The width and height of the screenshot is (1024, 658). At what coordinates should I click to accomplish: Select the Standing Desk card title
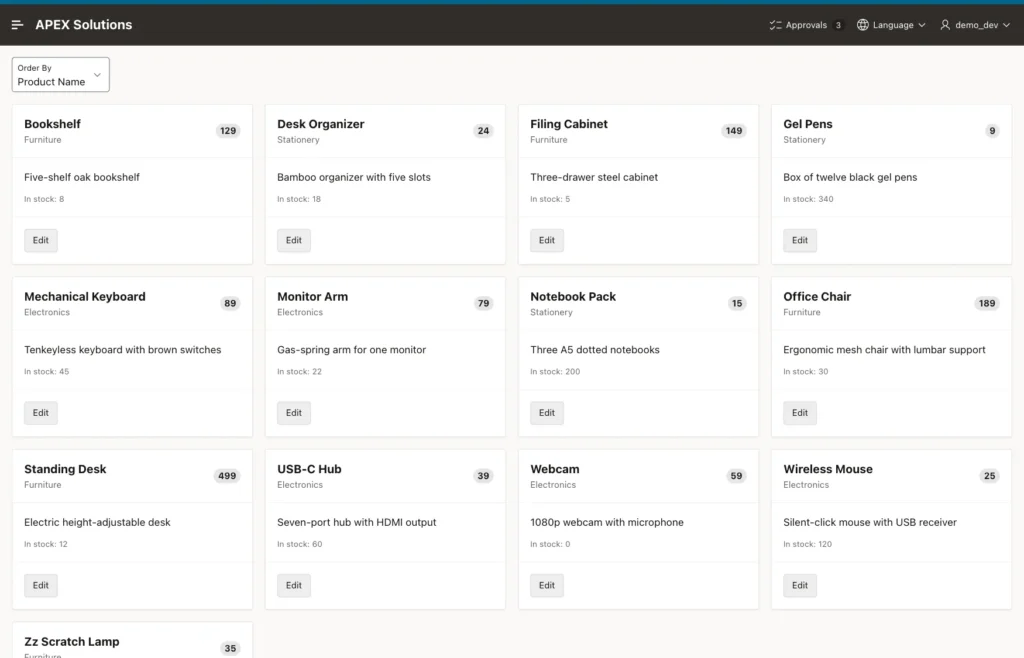tap(65, 469)
